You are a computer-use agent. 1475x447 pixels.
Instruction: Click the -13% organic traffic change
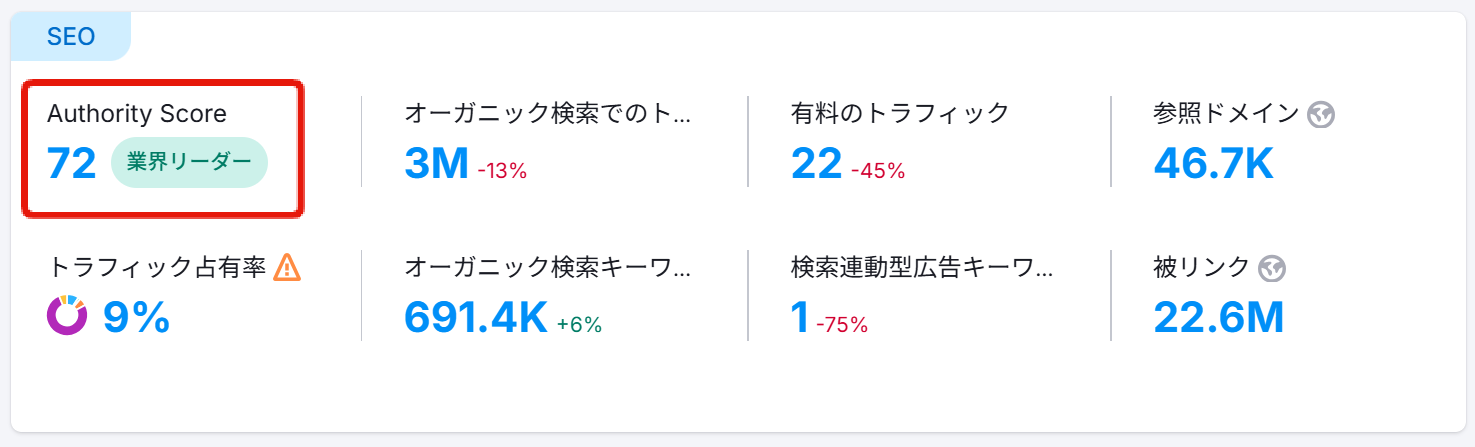[x=502, y=171]
